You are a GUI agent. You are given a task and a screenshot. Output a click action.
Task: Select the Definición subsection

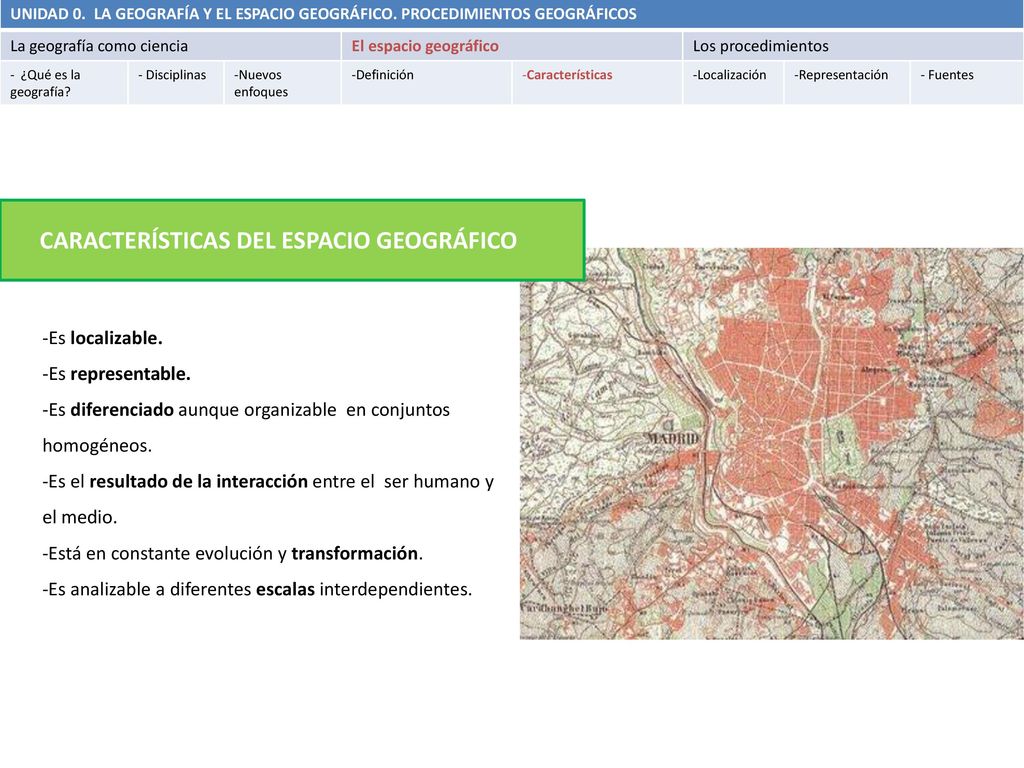tap(426, 83)
